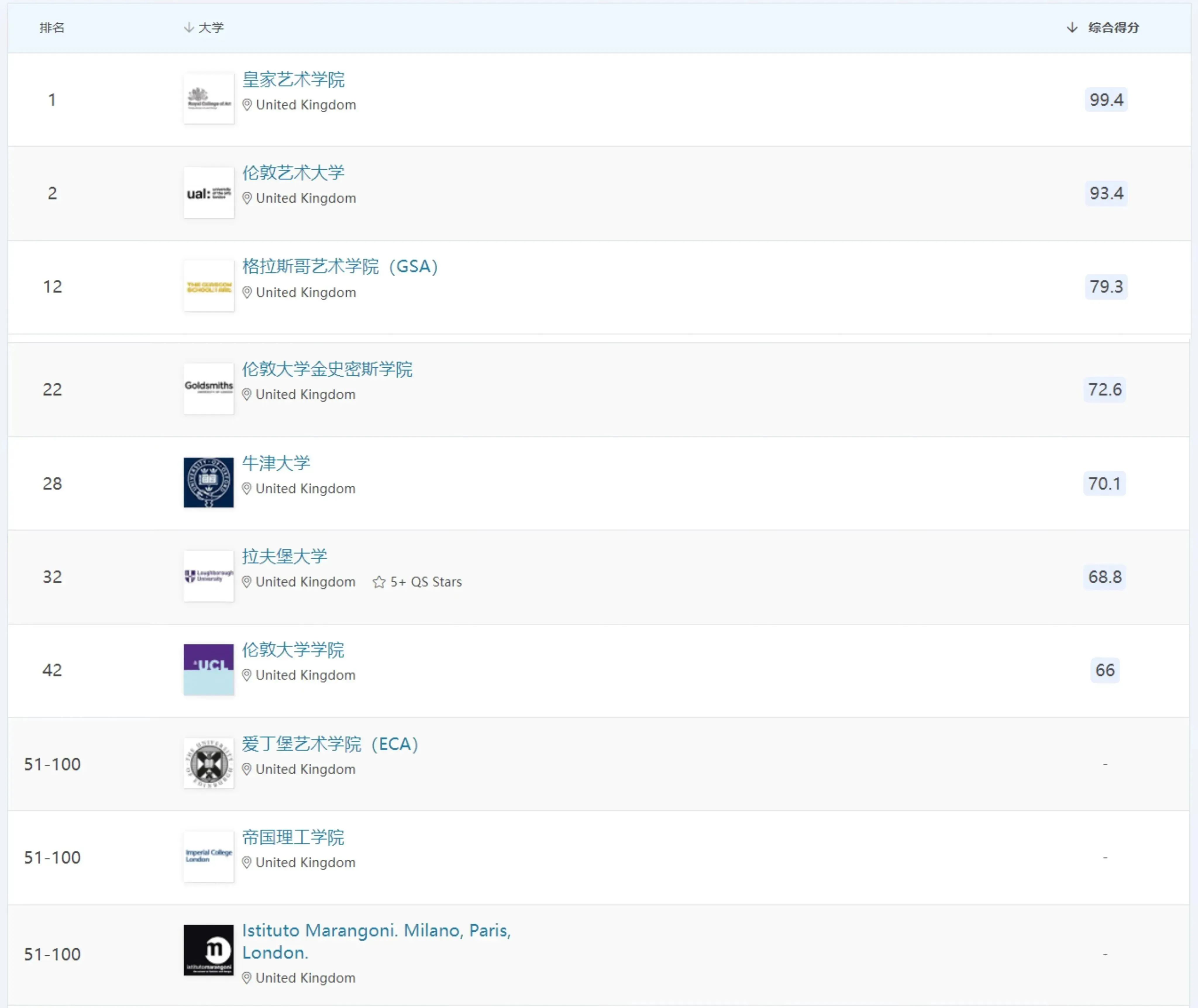Click the 5+ QS Stars label
1198x1008 pixels.
[x=426, y=582]
